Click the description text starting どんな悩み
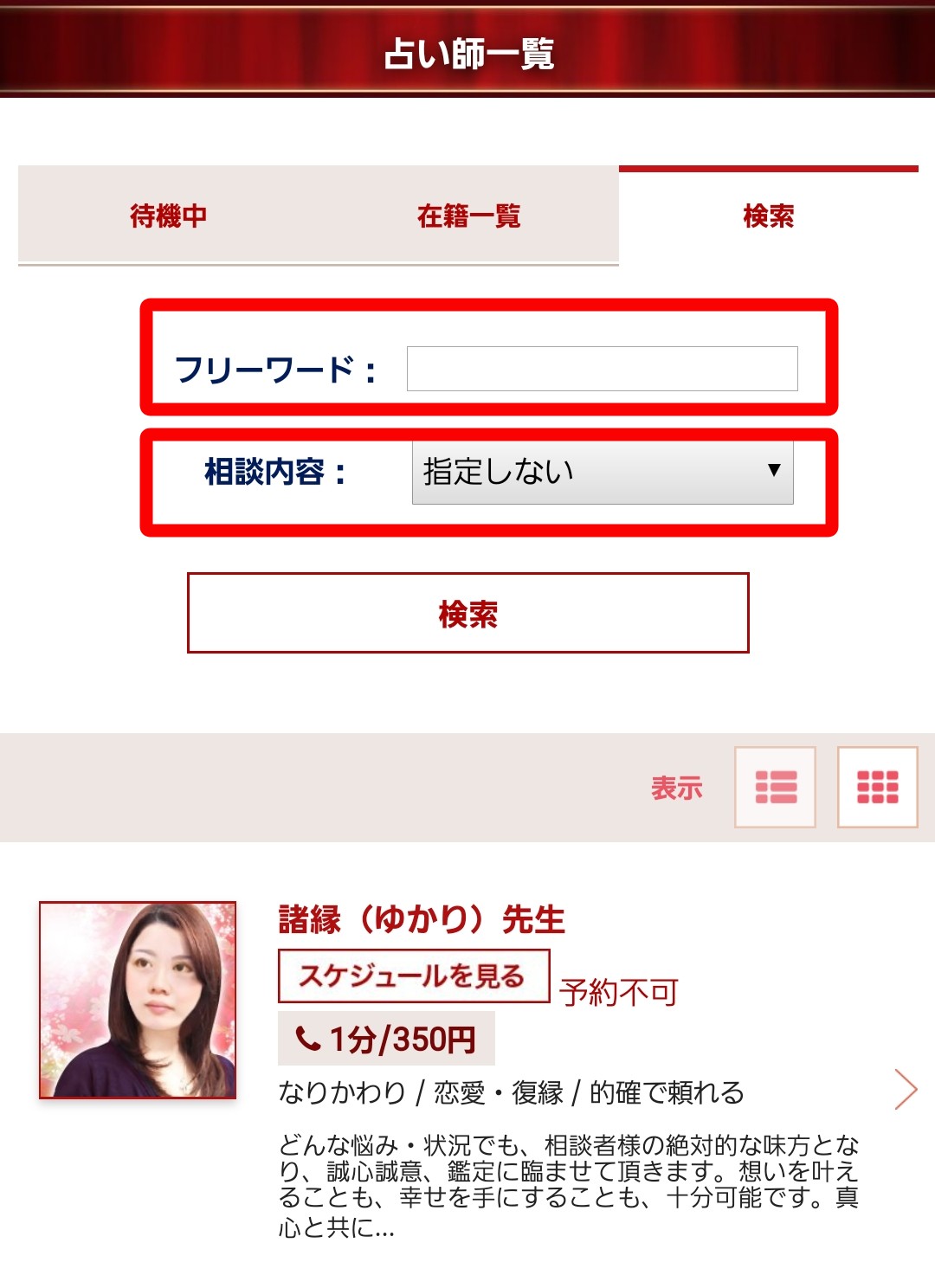The image size is (935, 1288). (x=568, y=1186)
